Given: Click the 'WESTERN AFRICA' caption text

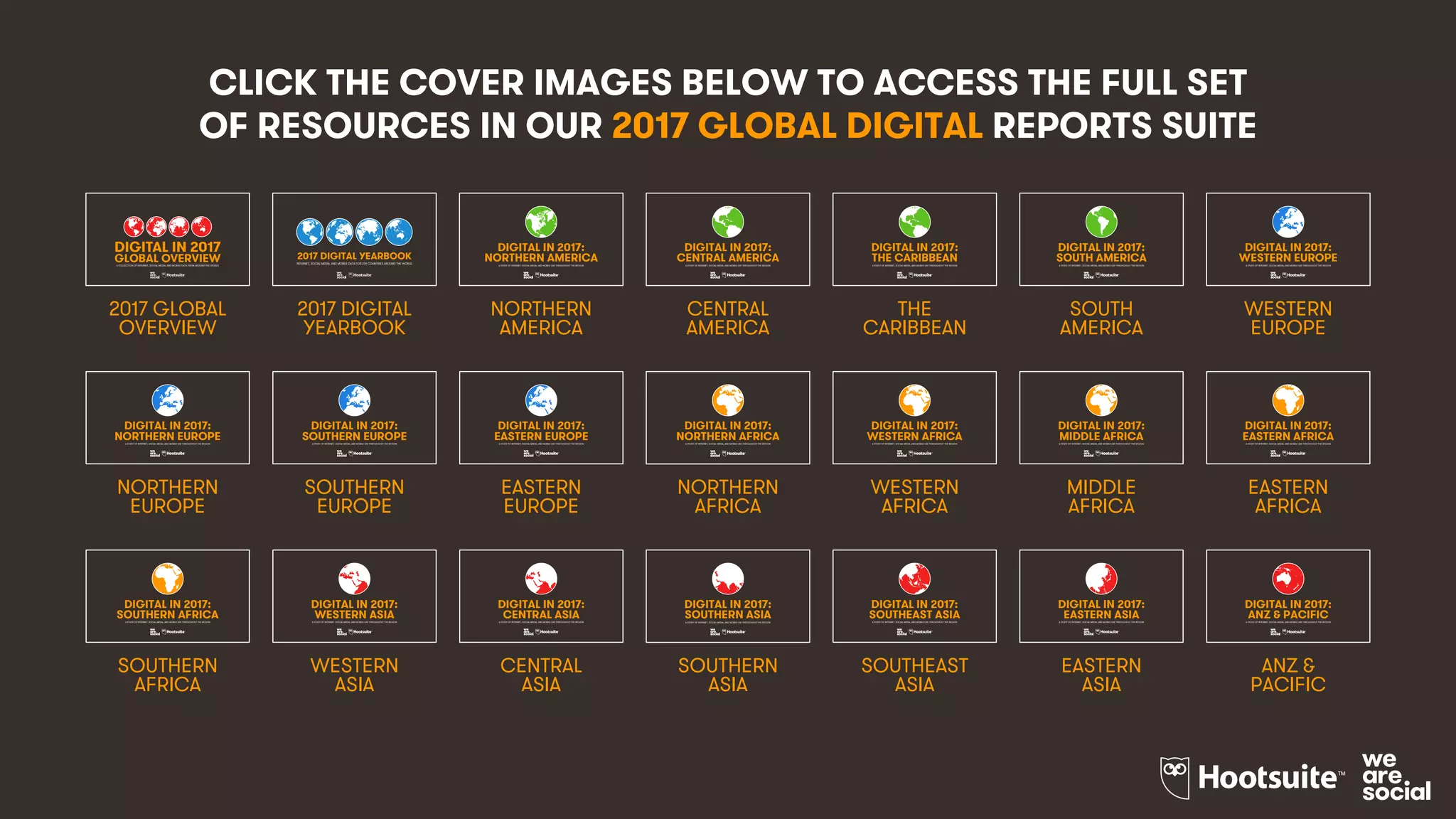Looking at the screenshot, I should (x=915, y=497).
